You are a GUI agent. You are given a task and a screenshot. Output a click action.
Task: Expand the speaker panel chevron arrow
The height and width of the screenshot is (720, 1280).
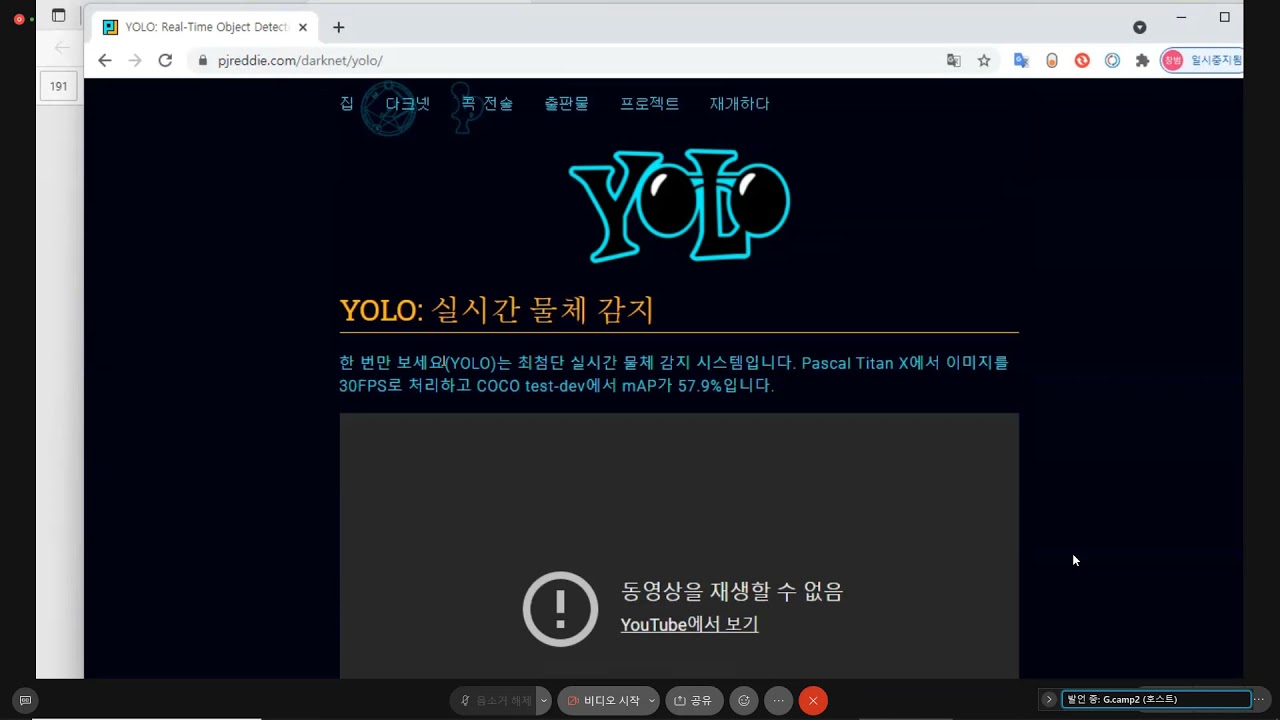[x=1049, y=699]
